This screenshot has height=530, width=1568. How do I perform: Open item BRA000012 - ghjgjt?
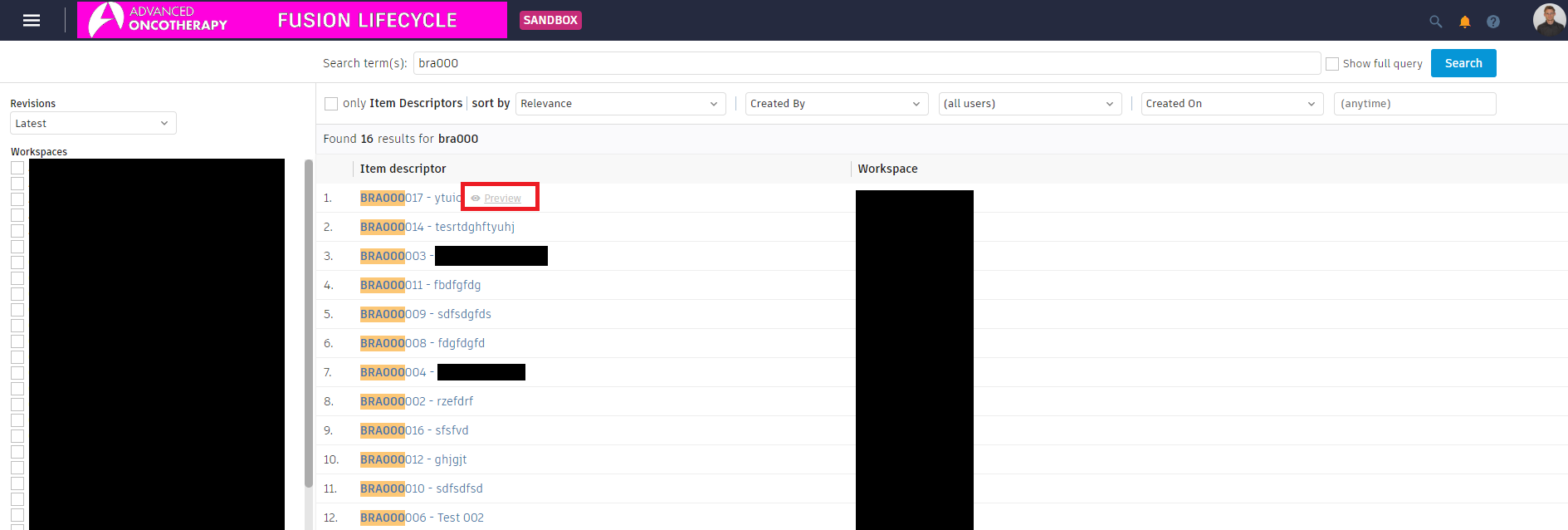[413, 459]
